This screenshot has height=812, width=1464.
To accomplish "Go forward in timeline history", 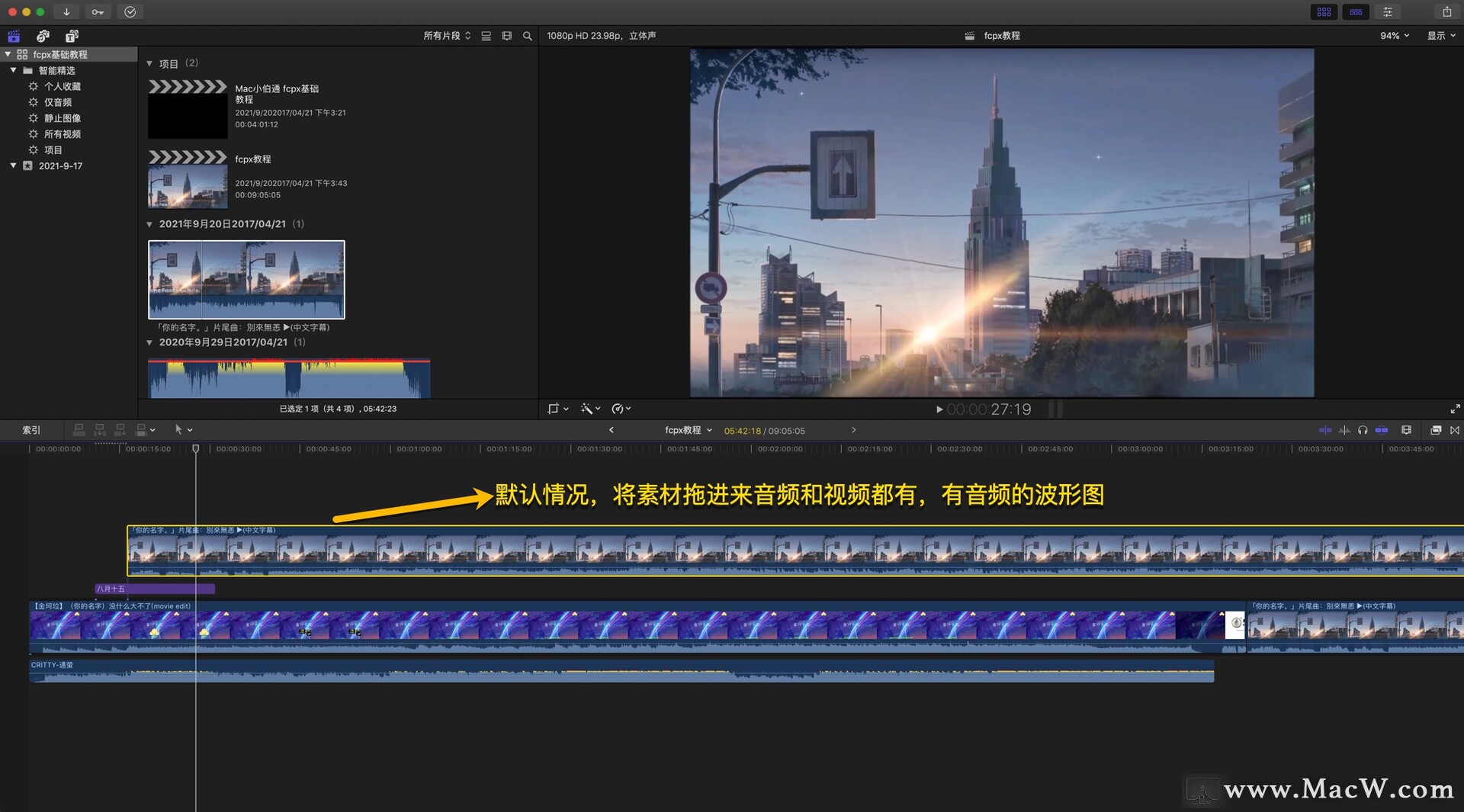I will tap(853, 430).
